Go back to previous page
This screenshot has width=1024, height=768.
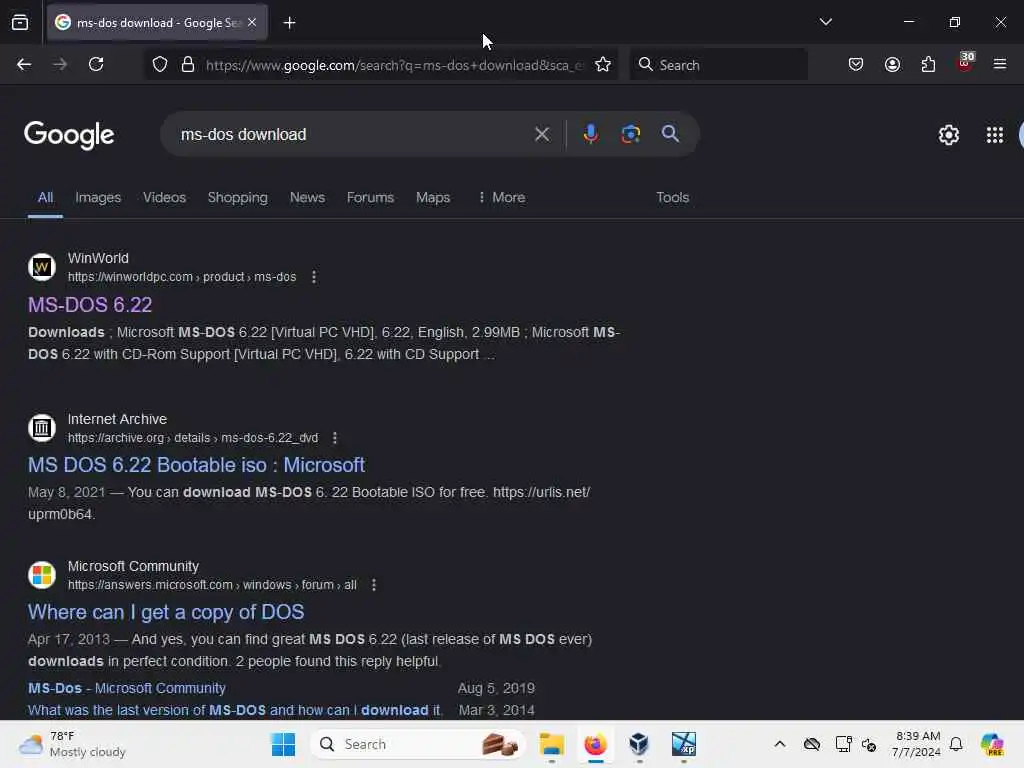pyautogui.click(x=24, y=64)
